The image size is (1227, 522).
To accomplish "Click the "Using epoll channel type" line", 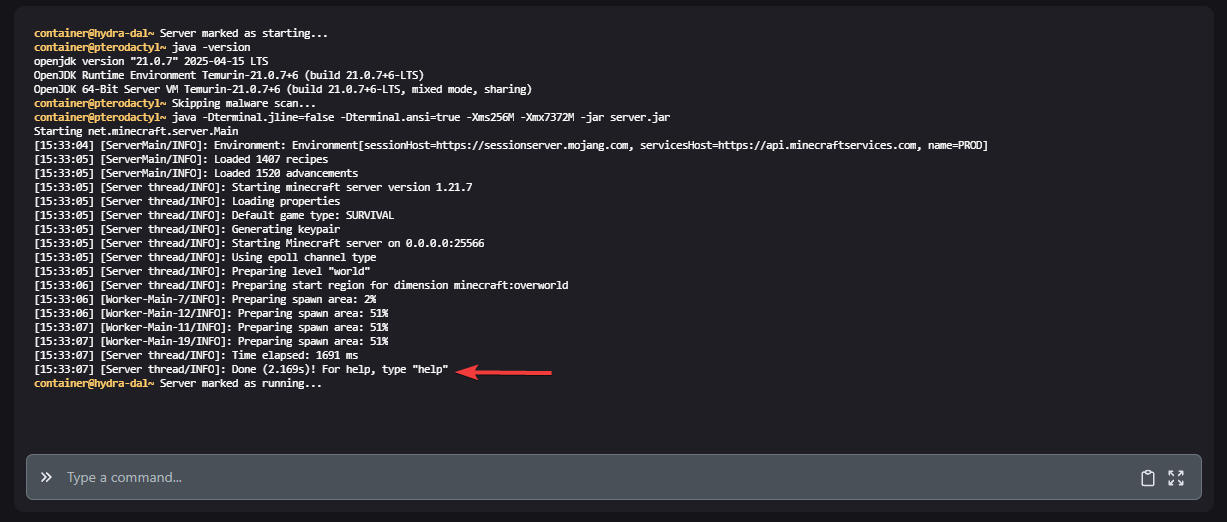I will (205, 257).
